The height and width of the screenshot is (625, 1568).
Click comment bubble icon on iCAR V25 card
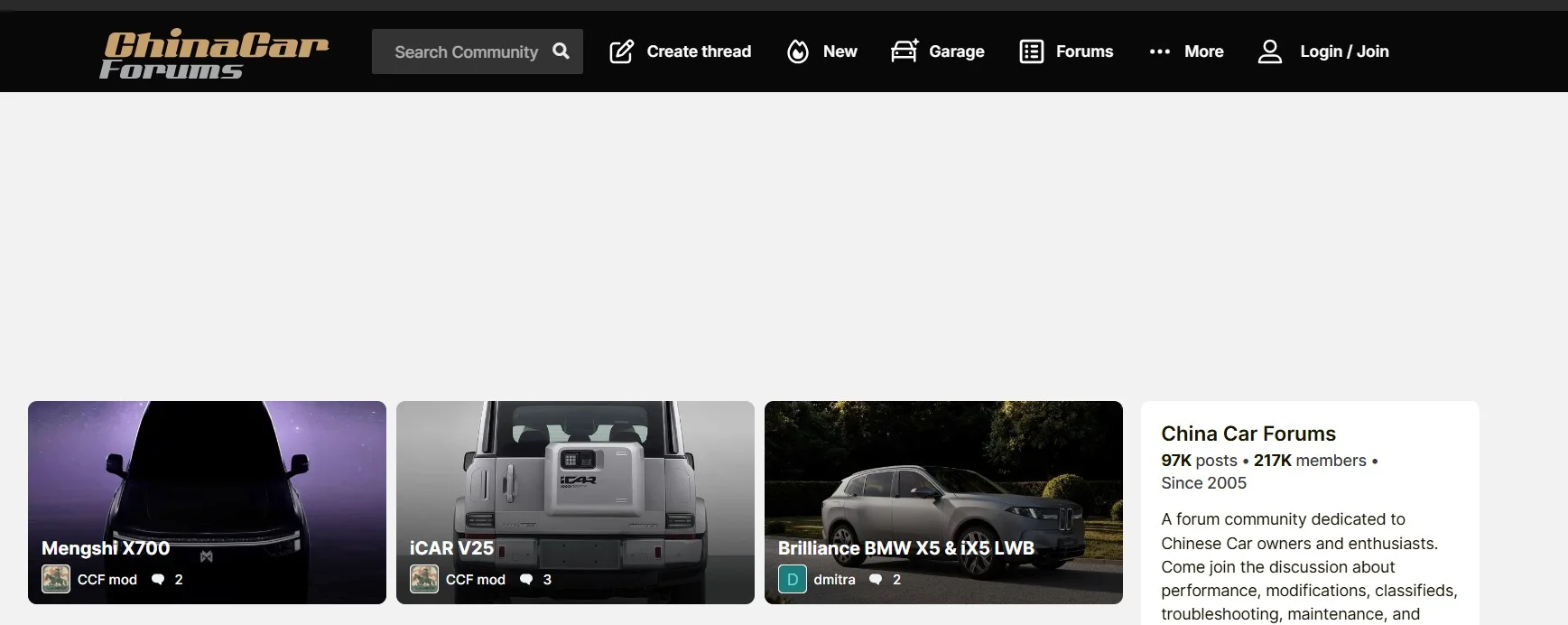pyautogui.click(x=526, y=580)
